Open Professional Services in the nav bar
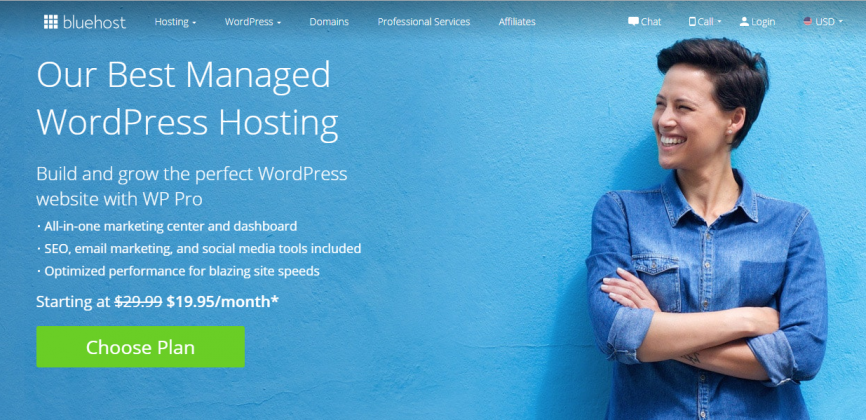The image size is (866, 420). click(x=424, y=22)
